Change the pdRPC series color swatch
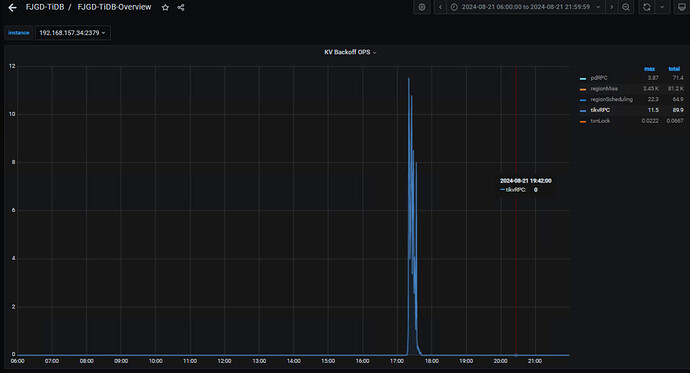This screenshot has width=690, height=373. pos(583,78)
